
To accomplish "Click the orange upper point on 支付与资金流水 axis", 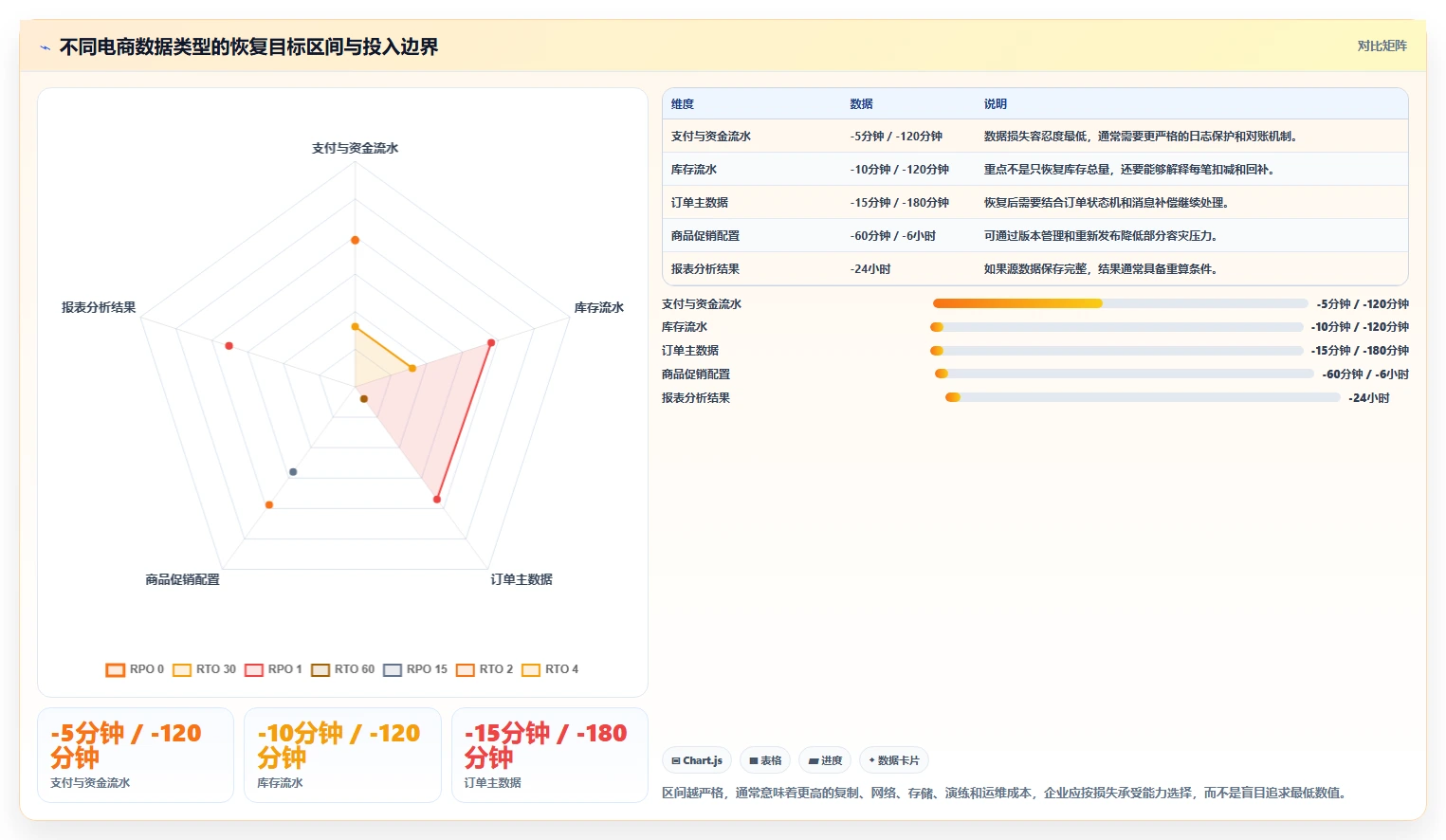I will 356,240.
